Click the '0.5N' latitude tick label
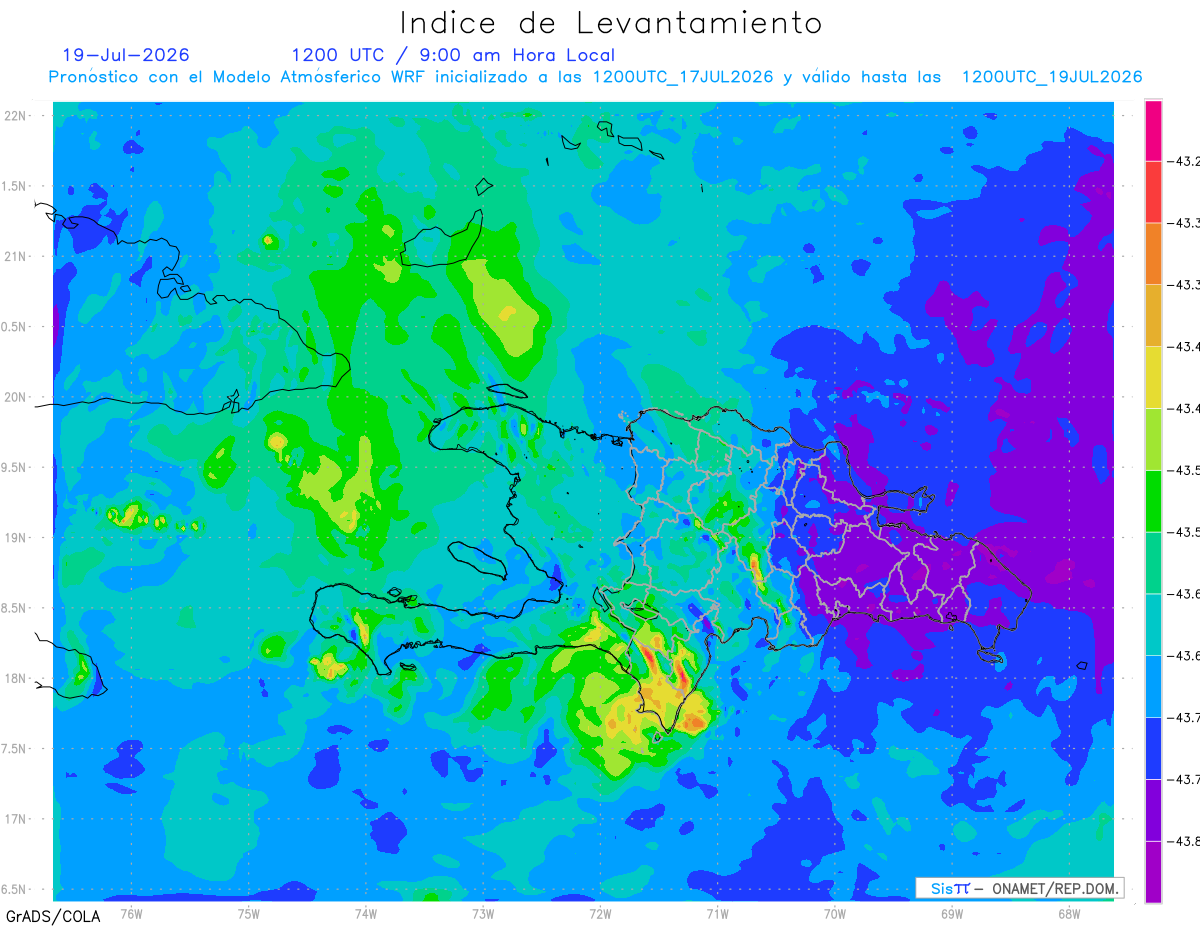The width and height of the screenshot is (1200, 927). pos(15,326)
